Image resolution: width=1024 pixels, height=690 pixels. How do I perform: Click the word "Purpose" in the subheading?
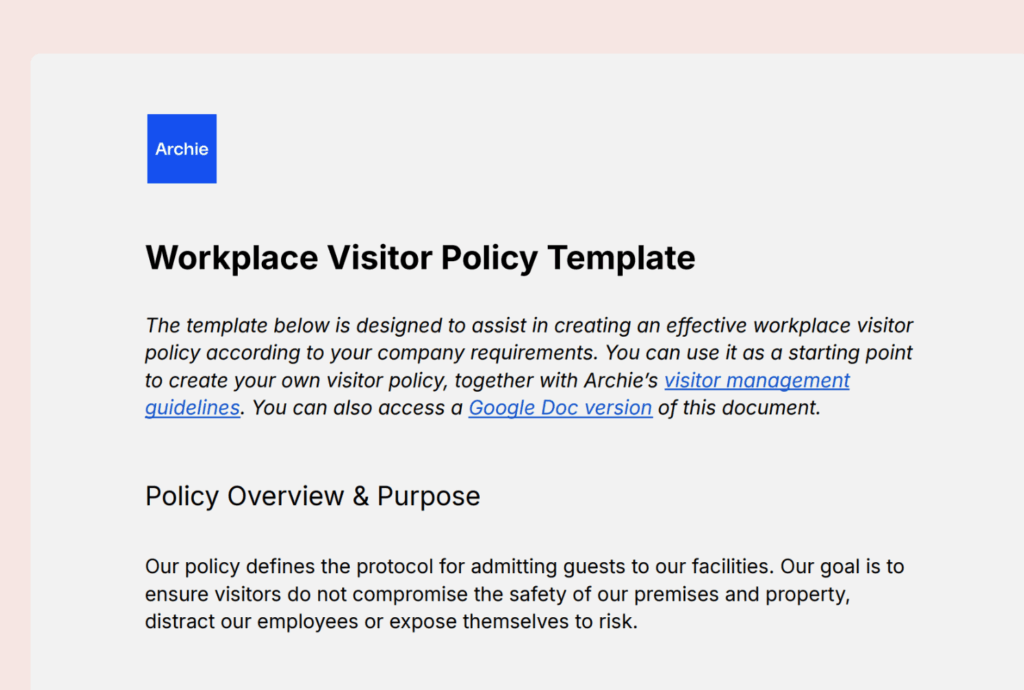(428, 496)
